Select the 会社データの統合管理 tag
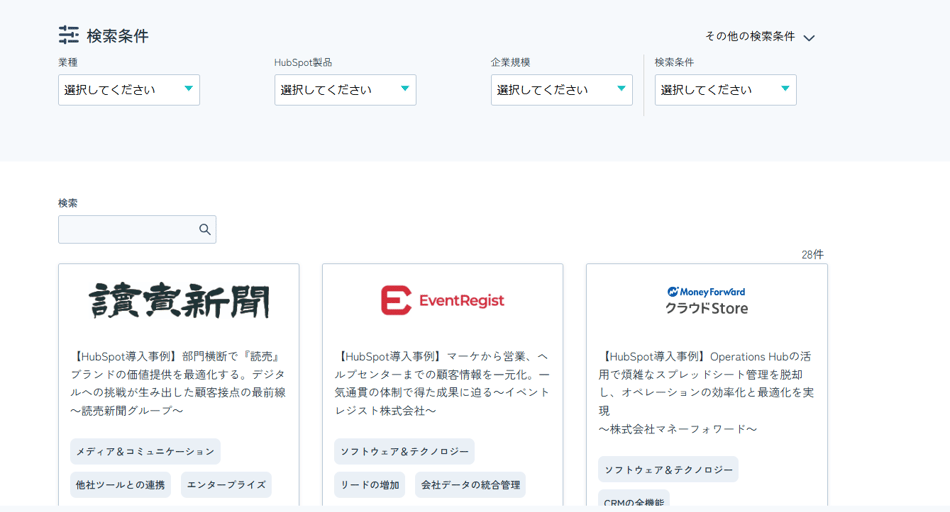The image size is (950, 512). pos(470,485)
